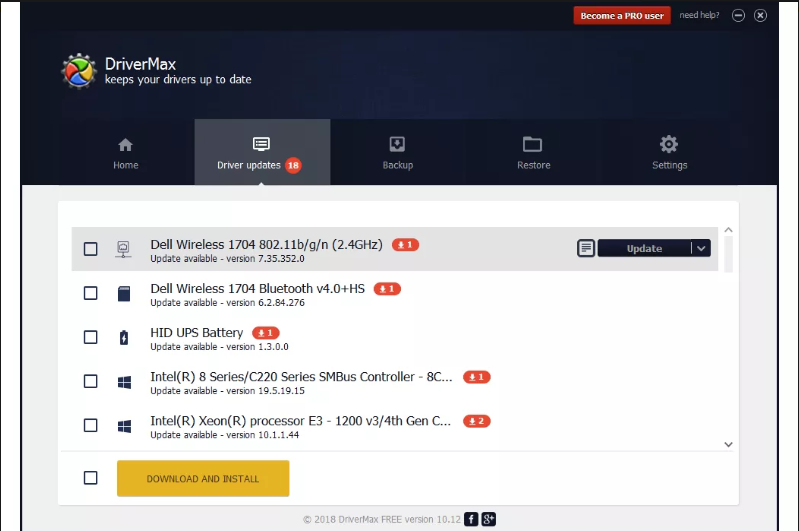Tick the HID UPS Battery checkbox
This screenshot has height=531, width=799.
click(91, 337)
